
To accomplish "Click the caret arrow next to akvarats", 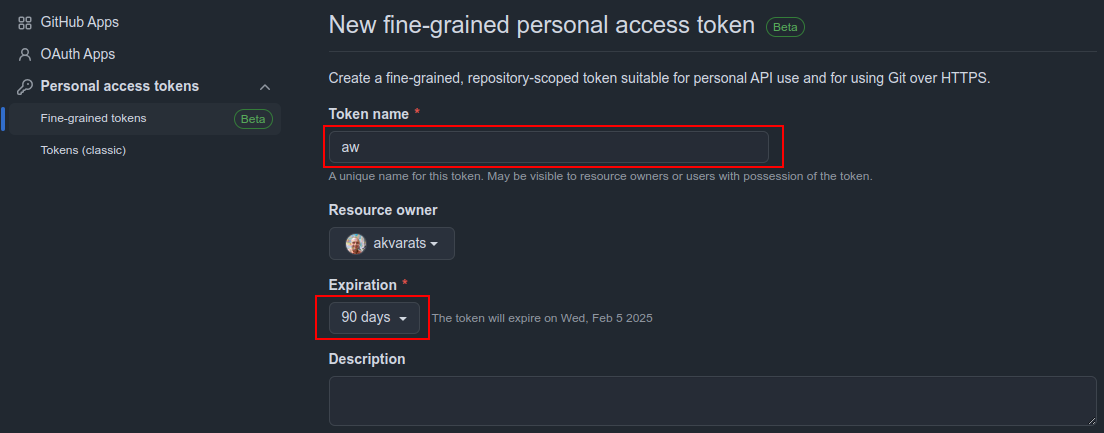I will 434,244.
